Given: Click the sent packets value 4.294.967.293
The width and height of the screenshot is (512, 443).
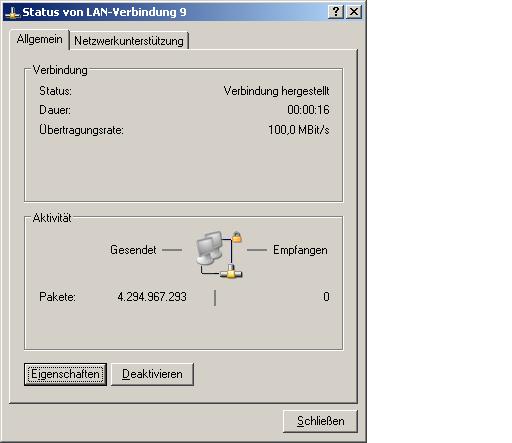Looking at the screenshot, I should [x=152, y=297].
